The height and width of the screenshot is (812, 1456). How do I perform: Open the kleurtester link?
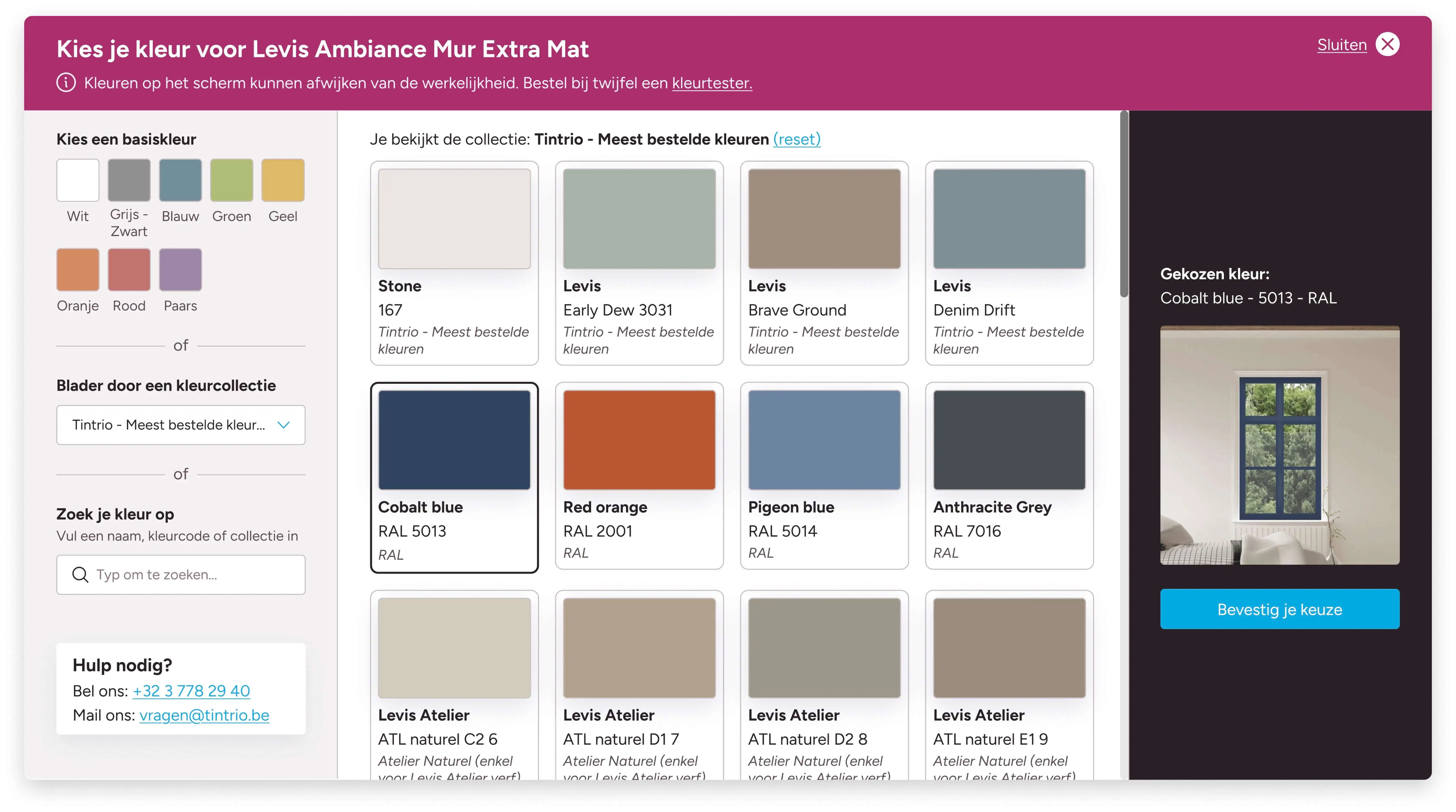tap(712, 83)
